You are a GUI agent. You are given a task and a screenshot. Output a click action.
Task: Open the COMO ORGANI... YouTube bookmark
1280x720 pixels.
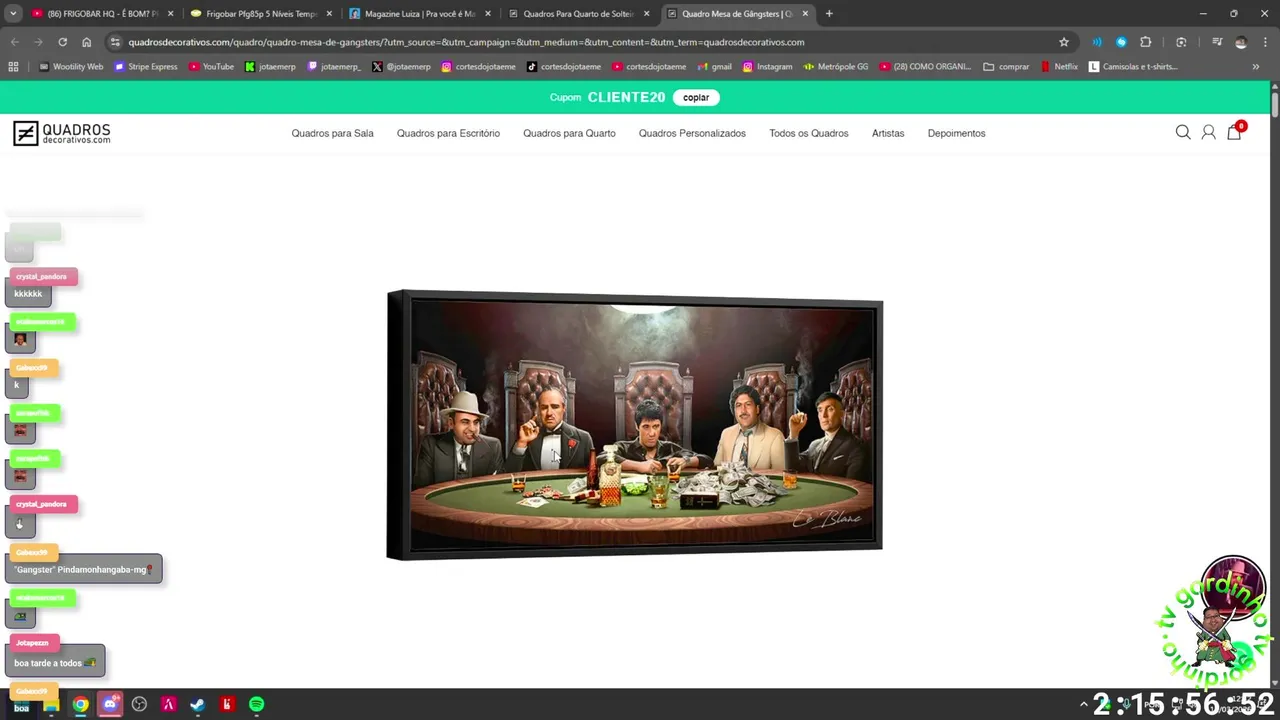coord(925,66)
